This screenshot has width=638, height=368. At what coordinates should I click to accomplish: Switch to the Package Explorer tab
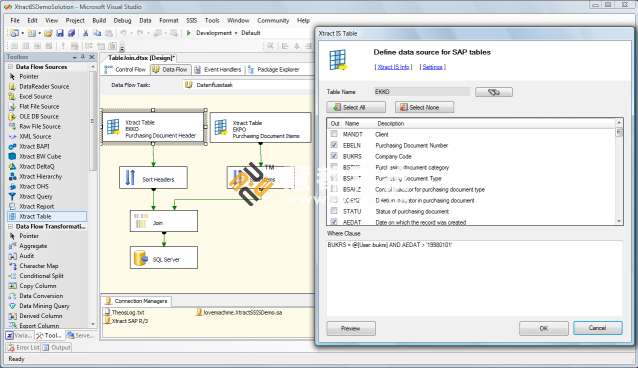click(274, 70)
